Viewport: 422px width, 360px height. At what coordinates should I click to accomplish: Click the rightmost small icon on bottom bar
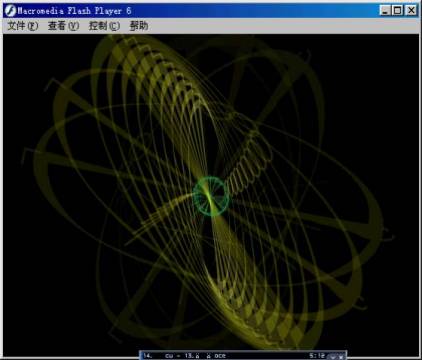coord(341,356)
